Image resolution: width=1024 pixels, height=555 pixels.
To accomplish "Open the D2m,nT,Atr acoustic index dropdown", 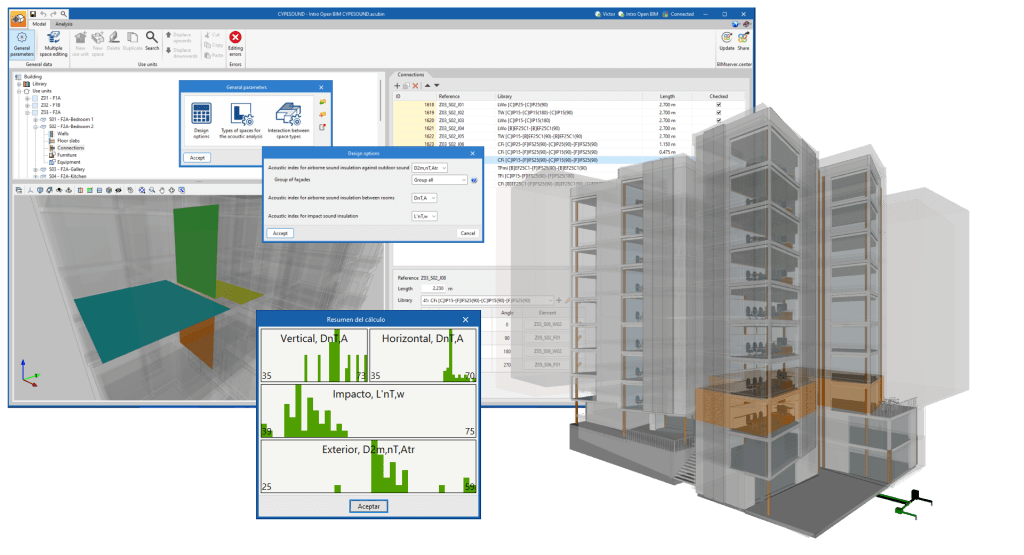I will [430, 168].
